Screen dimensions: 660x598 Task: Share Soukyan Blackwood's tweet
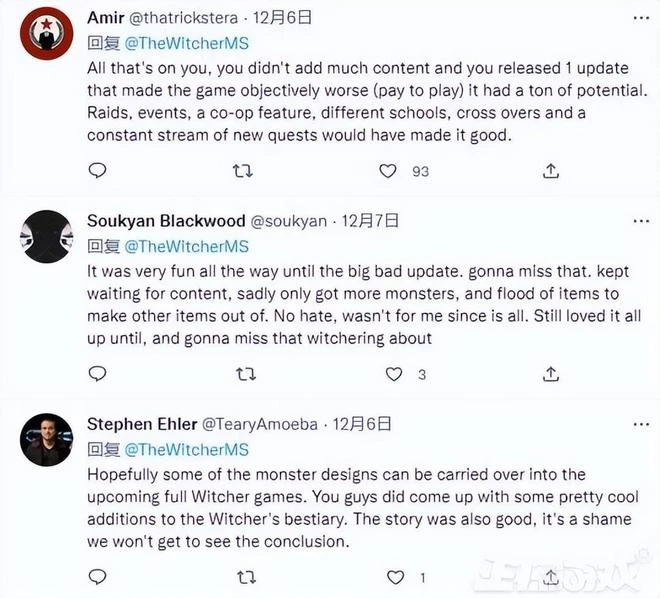(550, 374)
